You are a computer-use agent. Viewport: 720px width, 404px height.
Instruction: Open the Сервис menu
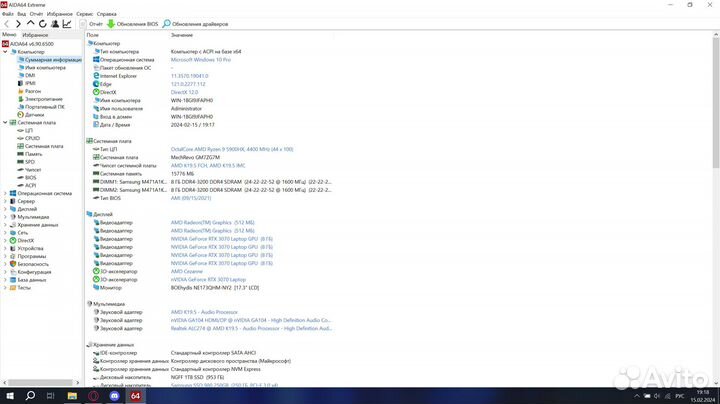point(84,14)
